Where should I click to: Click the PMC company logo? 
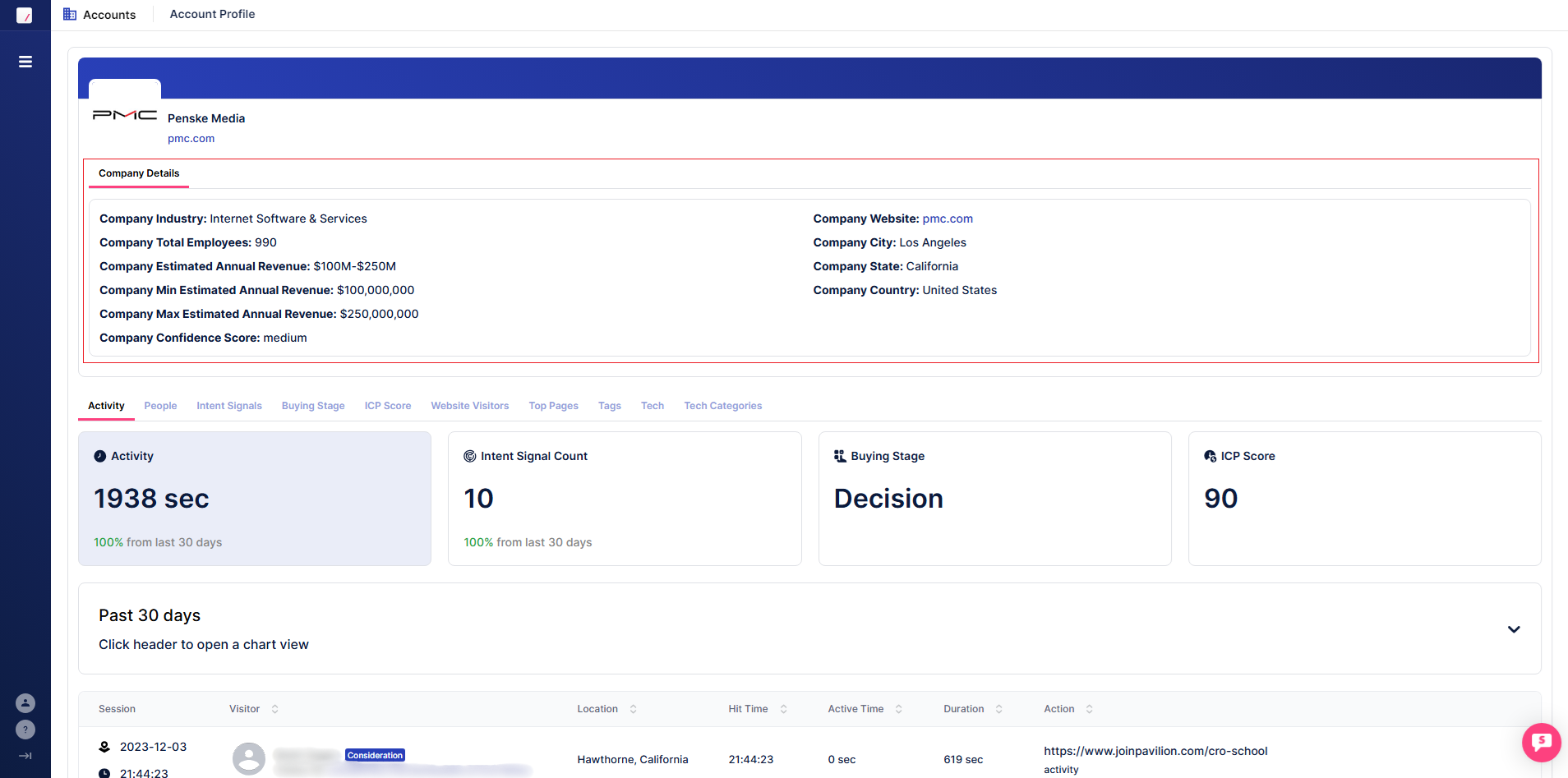pos(125,115)
